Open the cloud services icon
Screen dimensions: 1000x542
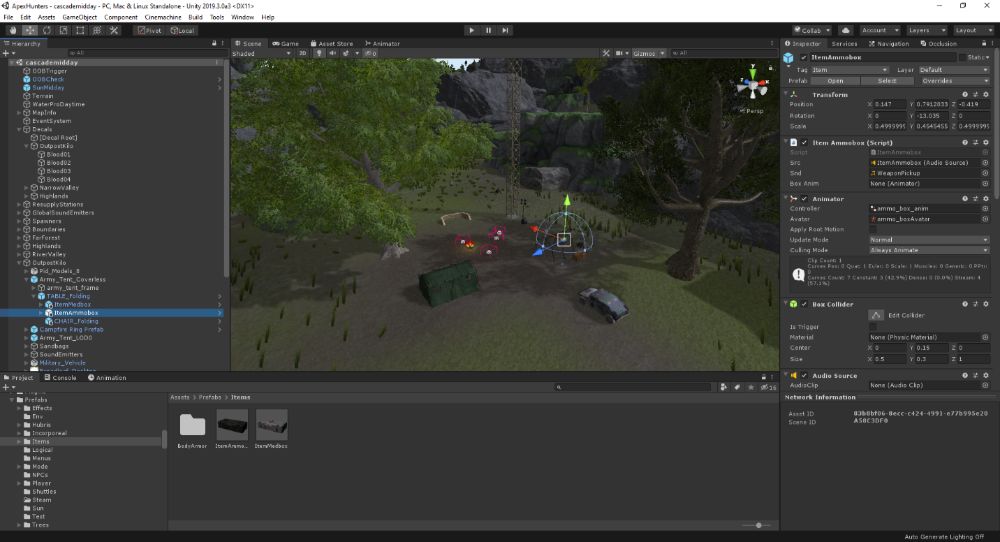pos(846,30)
